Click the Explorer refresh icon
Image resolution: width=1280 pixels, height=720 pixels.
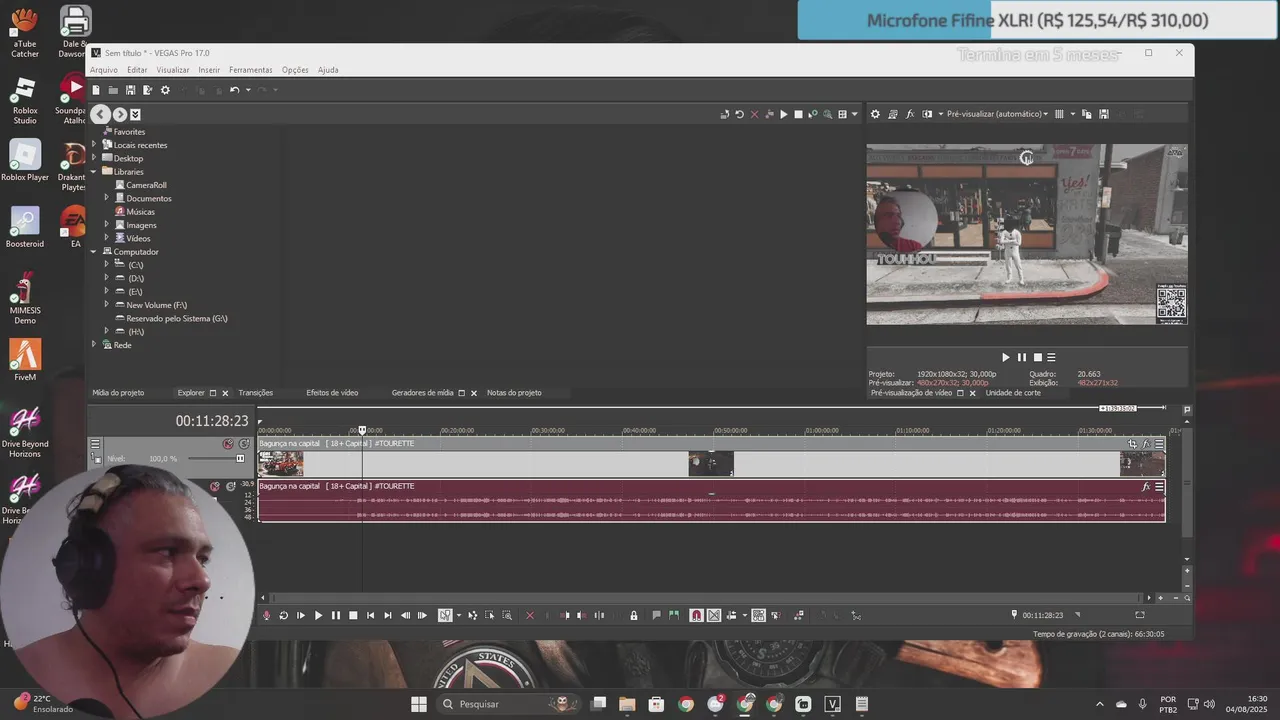(x=739, y=114)
